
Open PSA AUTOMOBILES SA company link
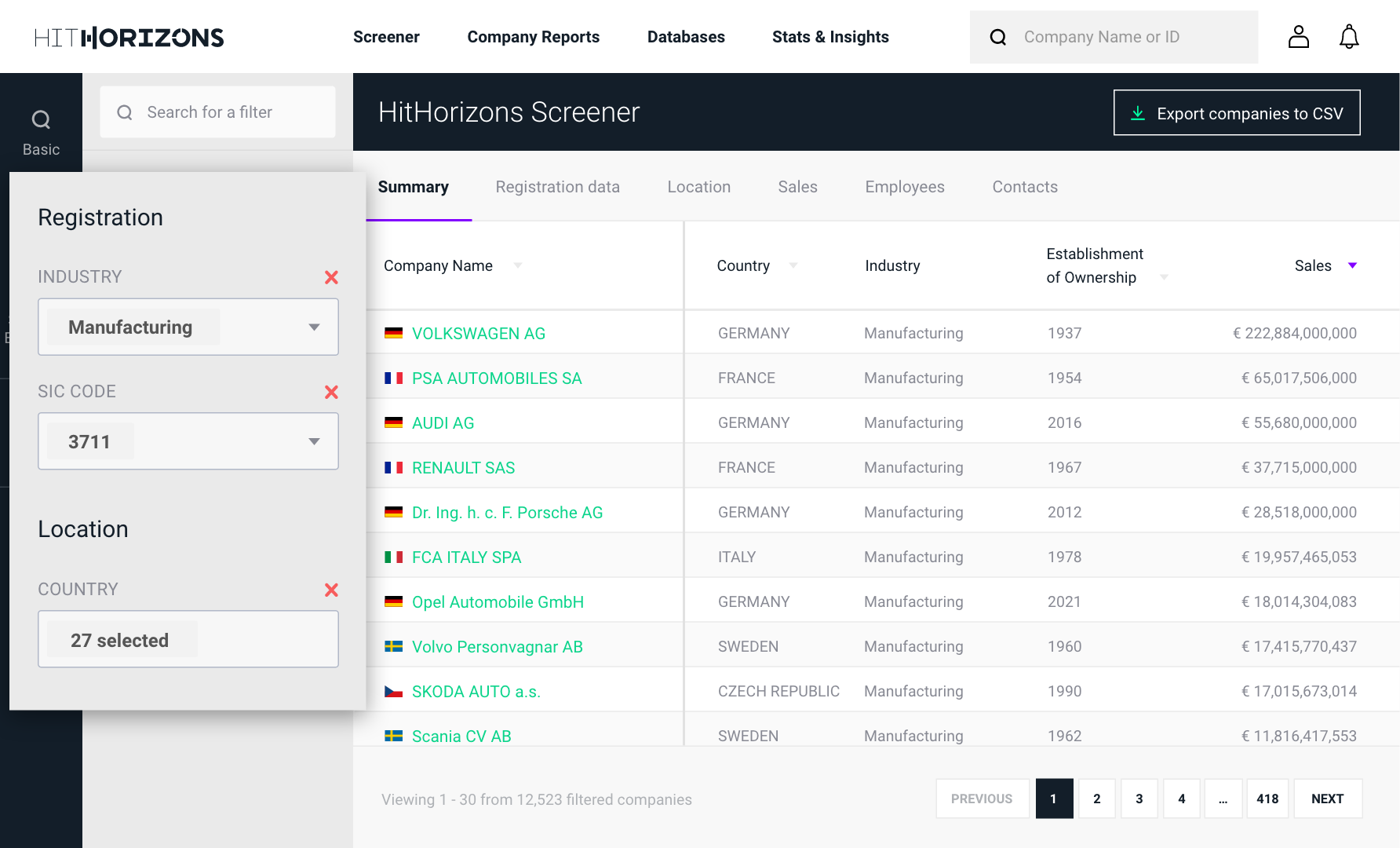pos(497,378)
